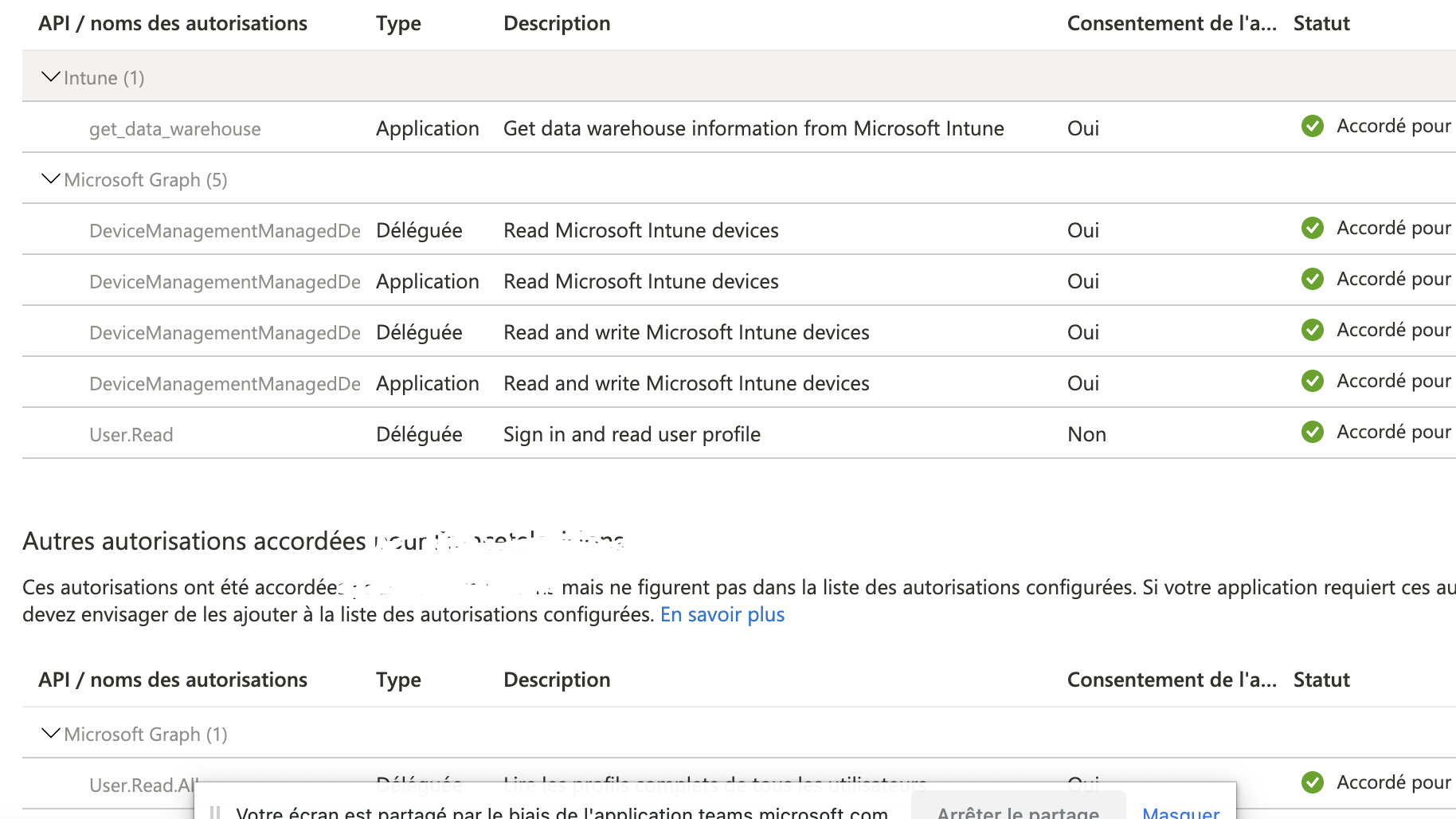Select the get_data_warehouse permission name
1456x819 pixels.
point(174,128)
